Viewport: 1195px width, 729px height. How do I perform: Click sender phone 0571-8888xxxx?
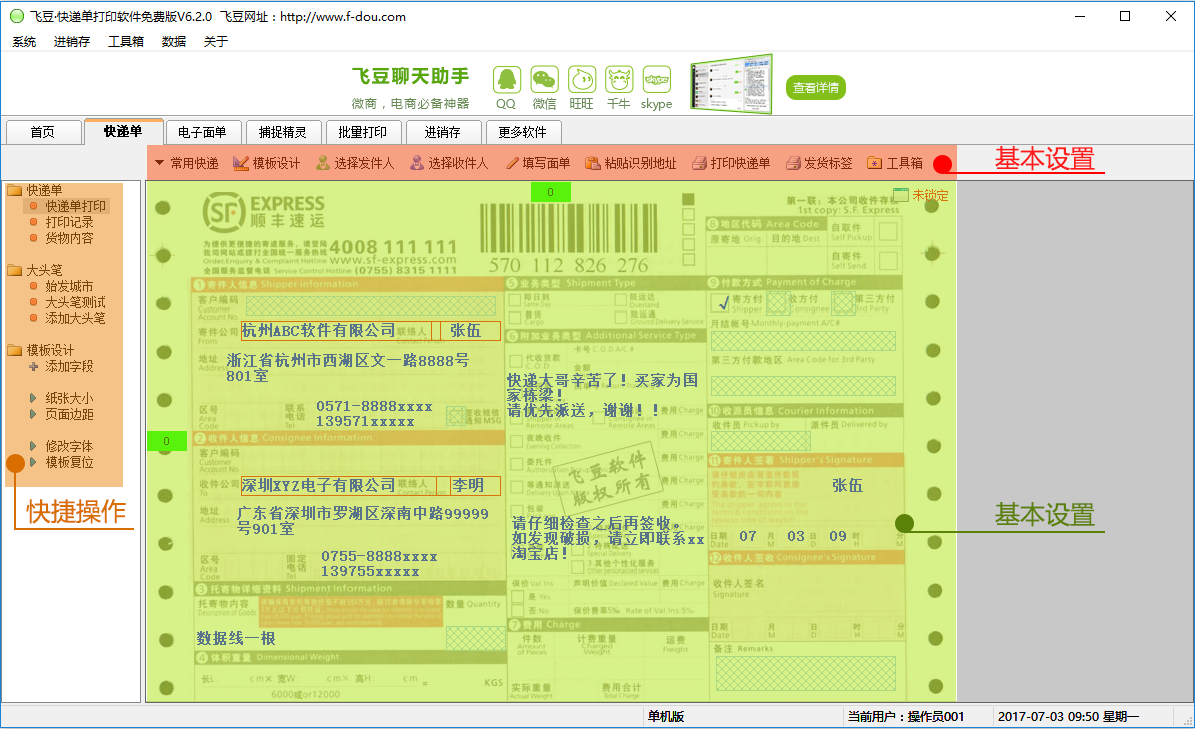click(x=374, y=406)
